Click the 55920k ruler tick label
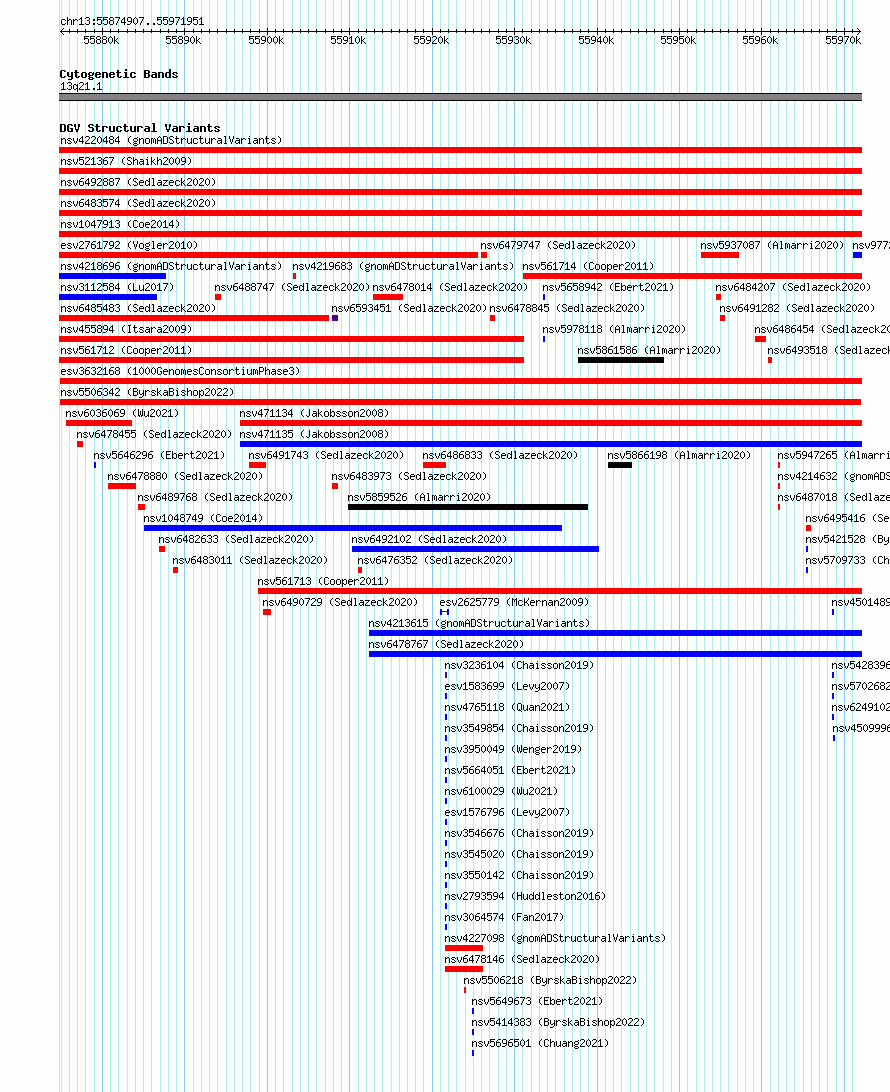This screenshot has height=1092, width=890. [431, 40]
